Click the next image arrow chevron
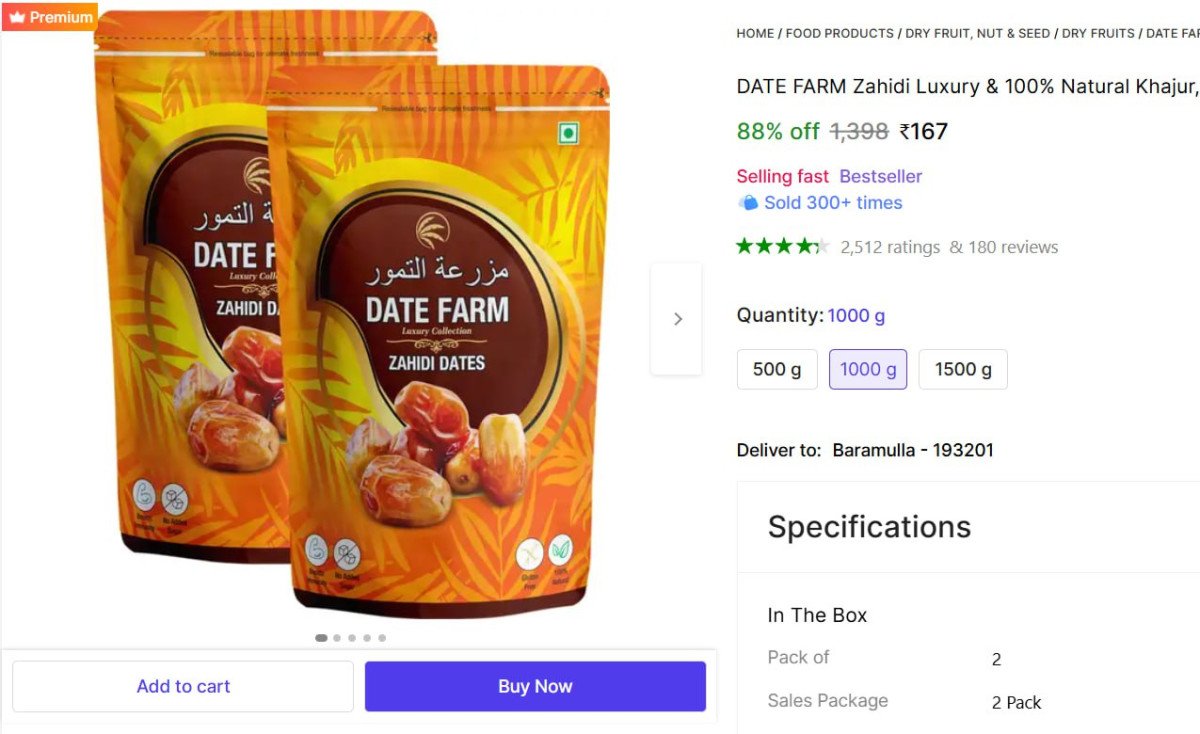Screen dimensions: 1200x734 677,319
